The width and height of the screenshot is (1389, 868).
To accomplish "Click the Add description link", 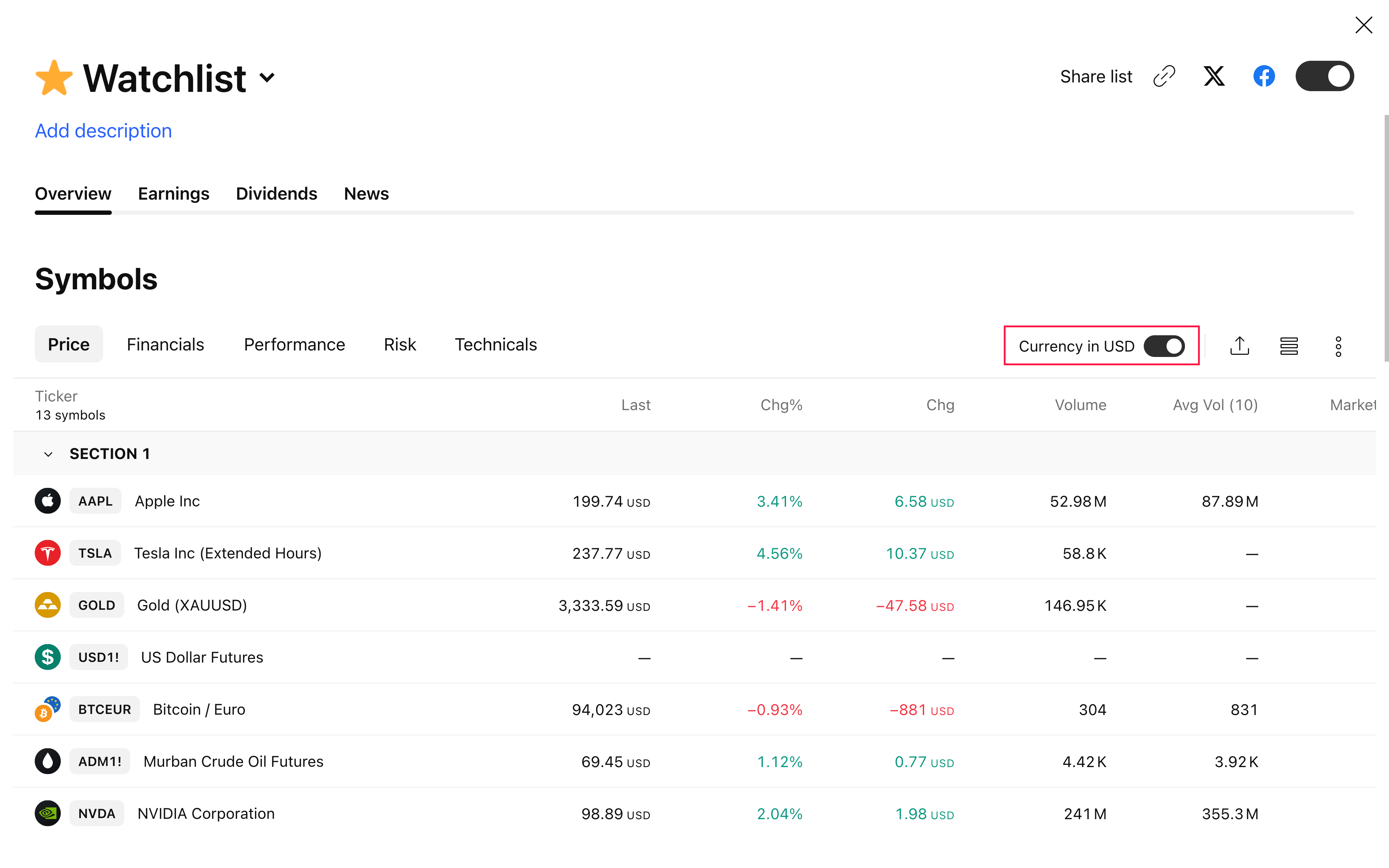I will 103,131.
